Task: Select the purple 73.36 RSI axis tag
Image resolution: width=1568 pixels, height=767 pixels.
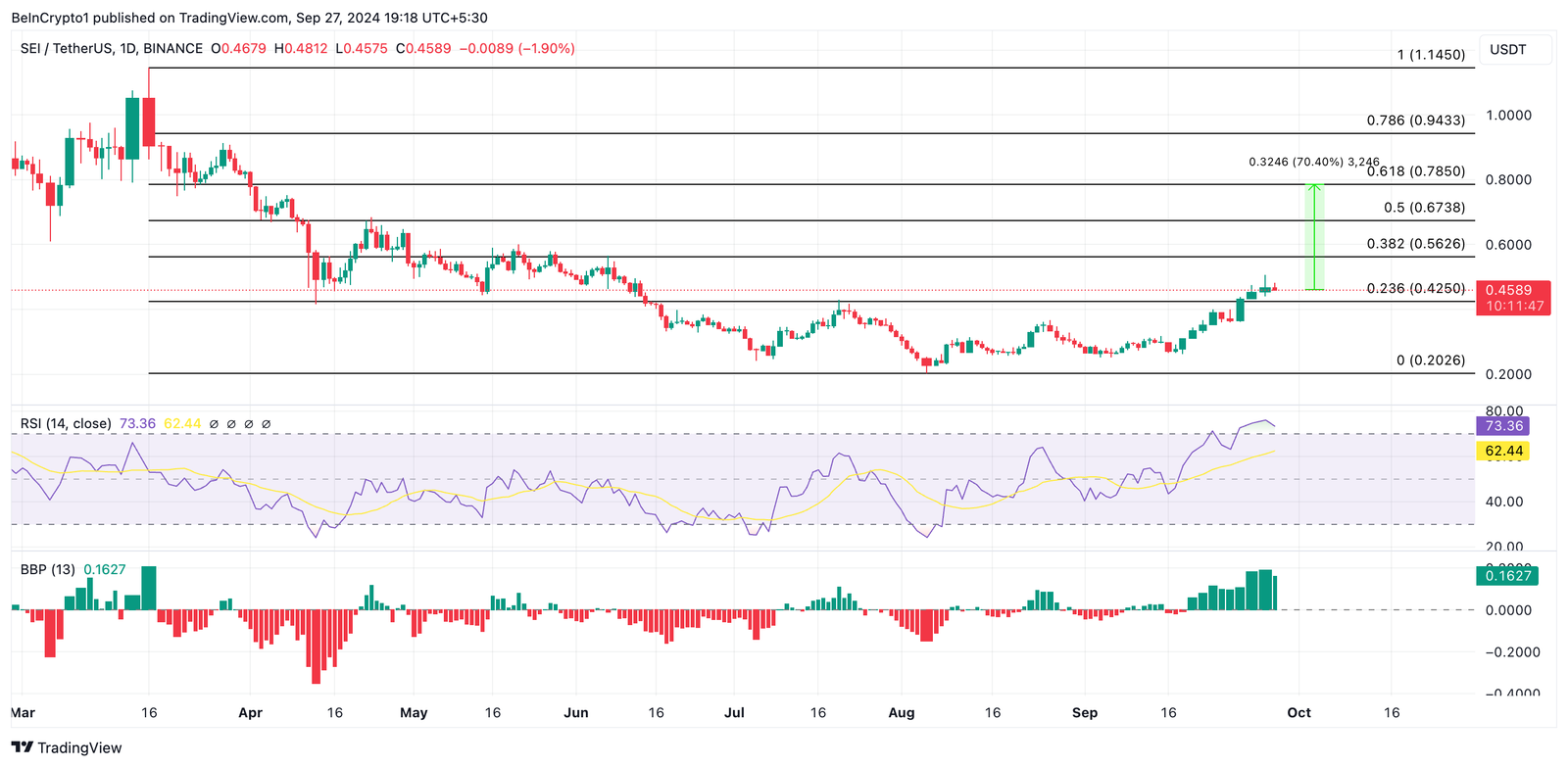Action: click(x=1503, y=426)
